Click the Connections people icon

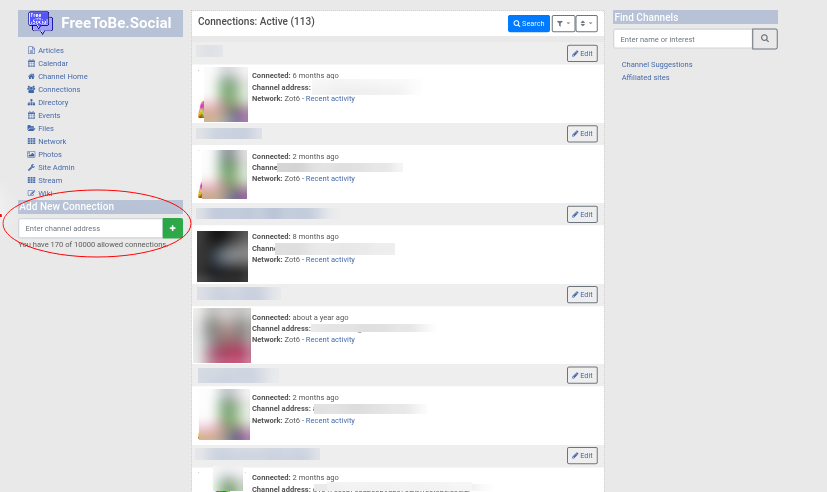click(x=31, y=89)
